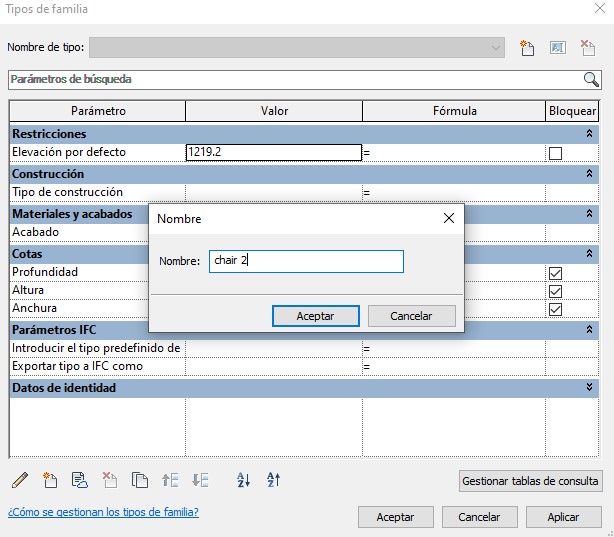Collapse the Restricciones section
Screen dimensions: 614x537
pyautogui.click(x=589, y=134)
